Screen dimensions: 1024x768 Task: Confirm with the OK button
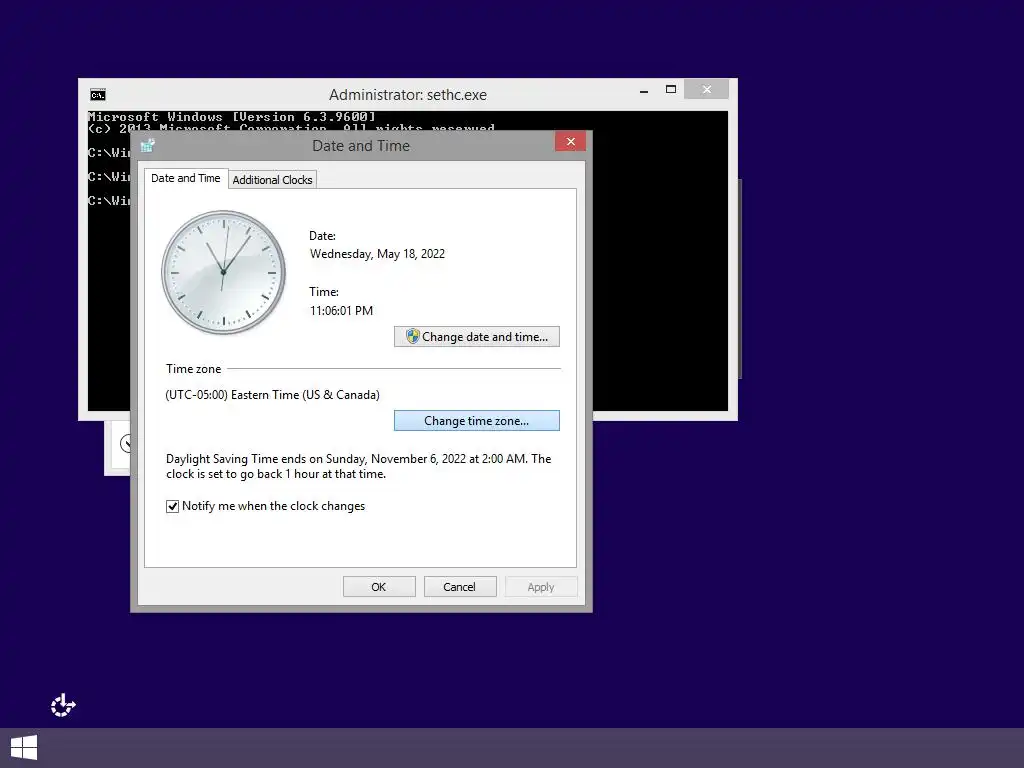click(x=379, y=586)
